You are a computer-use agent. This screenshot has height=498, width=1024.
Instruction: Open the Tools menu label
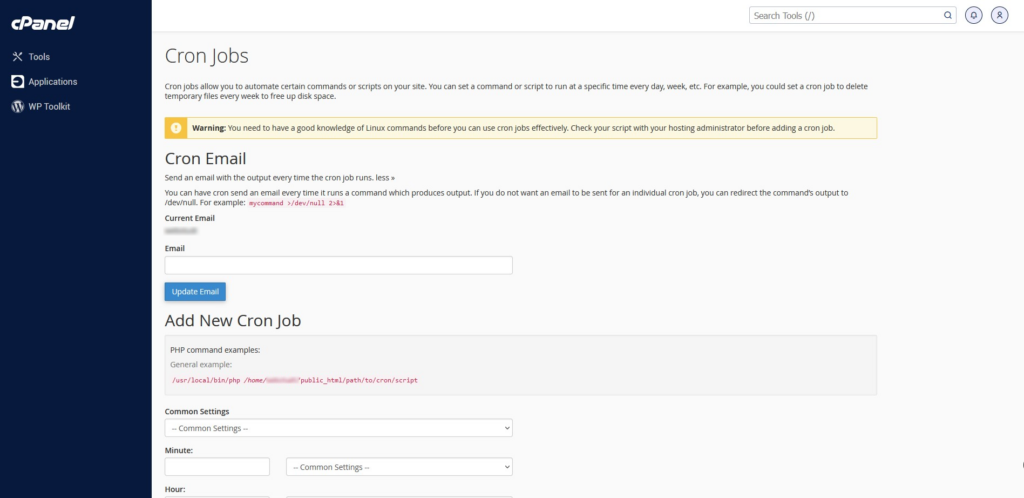point(39,57)
